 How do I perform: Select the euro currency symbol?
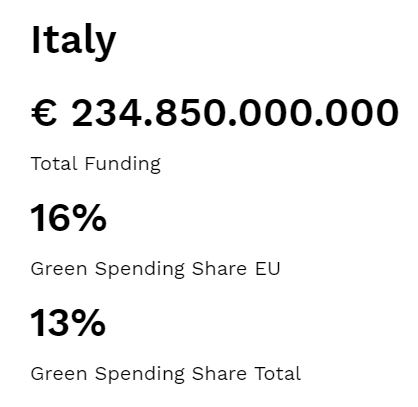(x=44, y=113)
